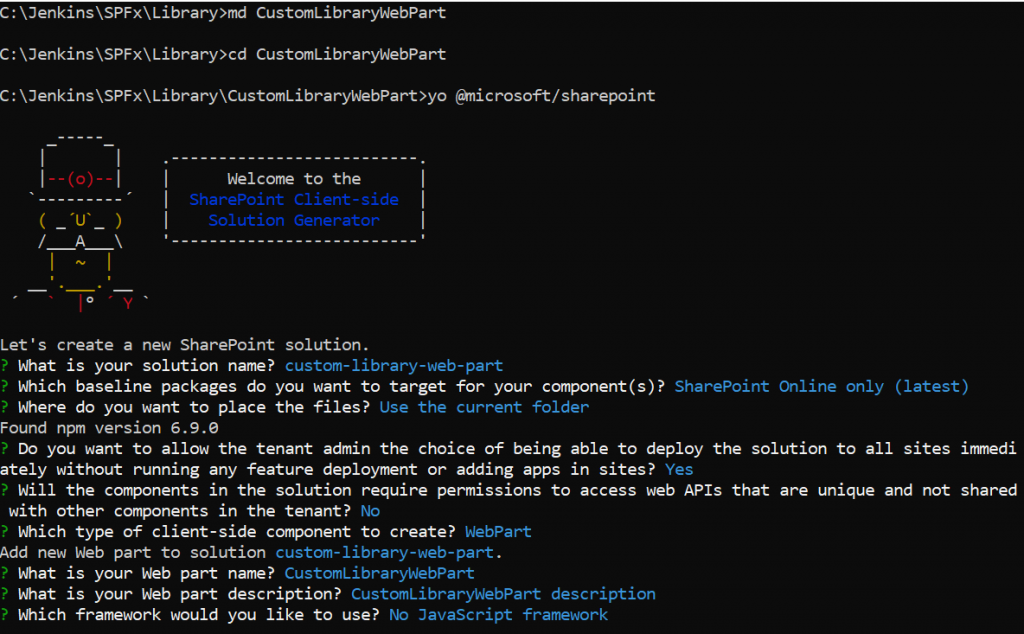Click the 'yo @microsoft/sharepoint' command

coord(541,96)
